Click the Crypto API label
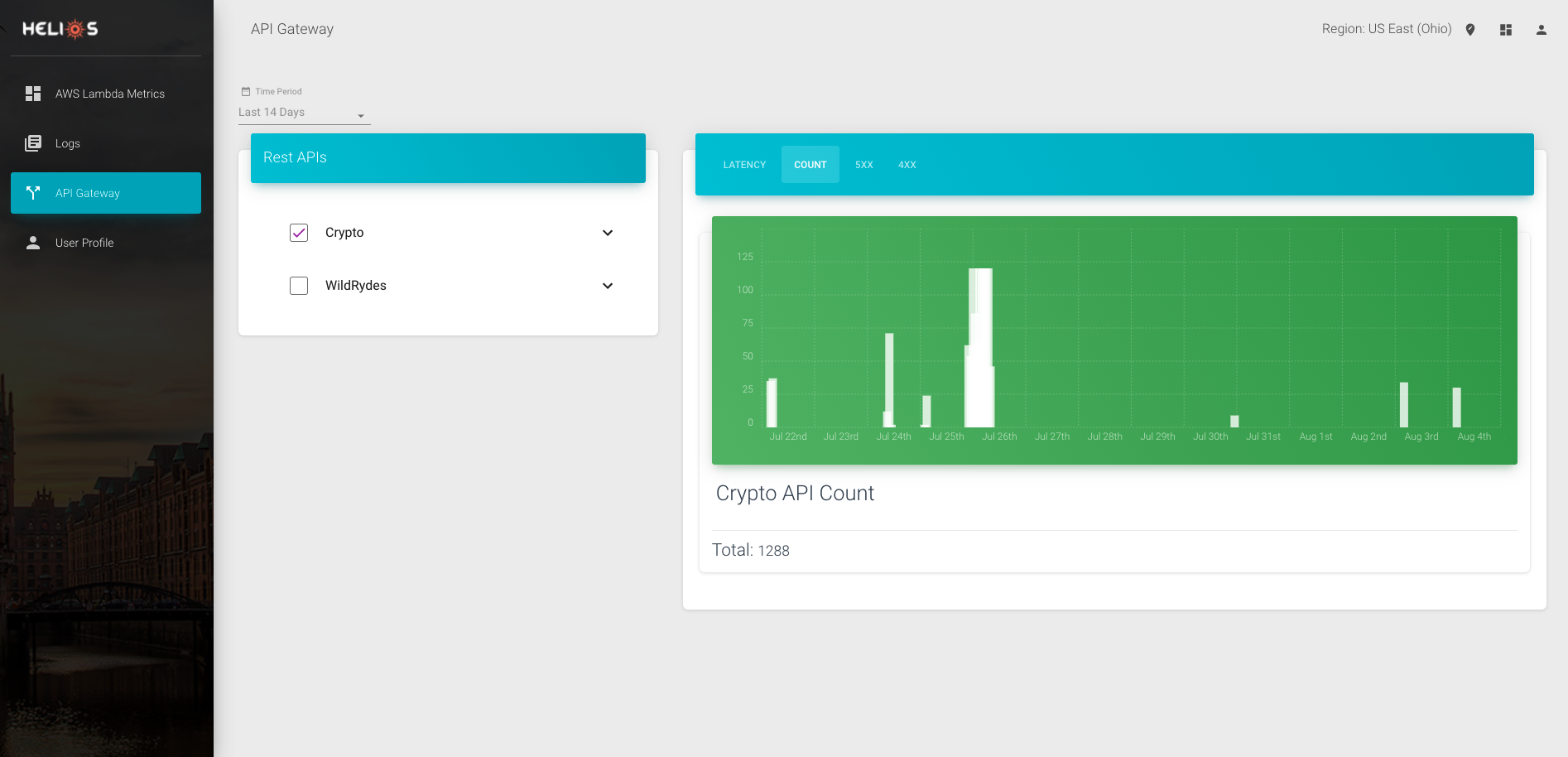Image resolution: width=1568 pixels, height=757 pixels. tap(344, 233)
